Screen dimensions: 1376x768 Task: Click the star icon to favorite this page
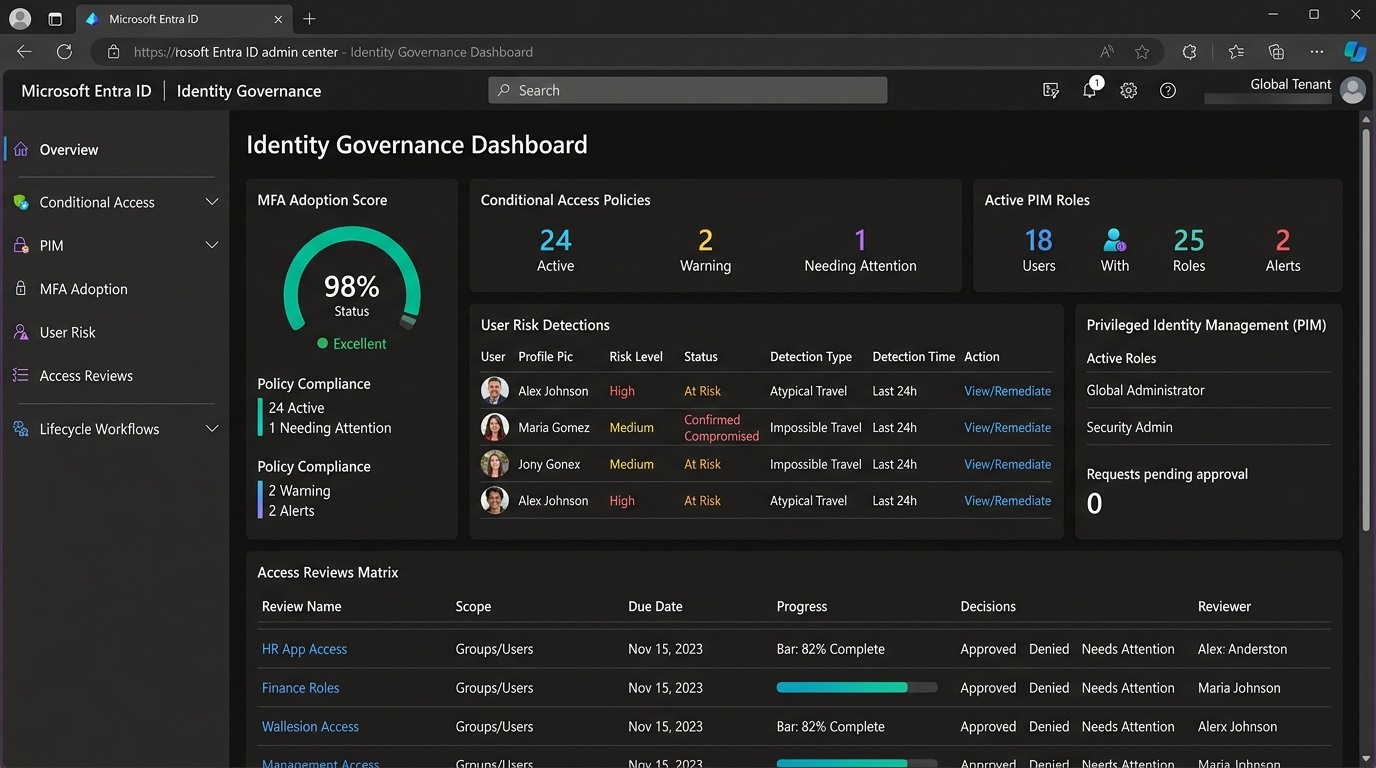[1142, 52]
